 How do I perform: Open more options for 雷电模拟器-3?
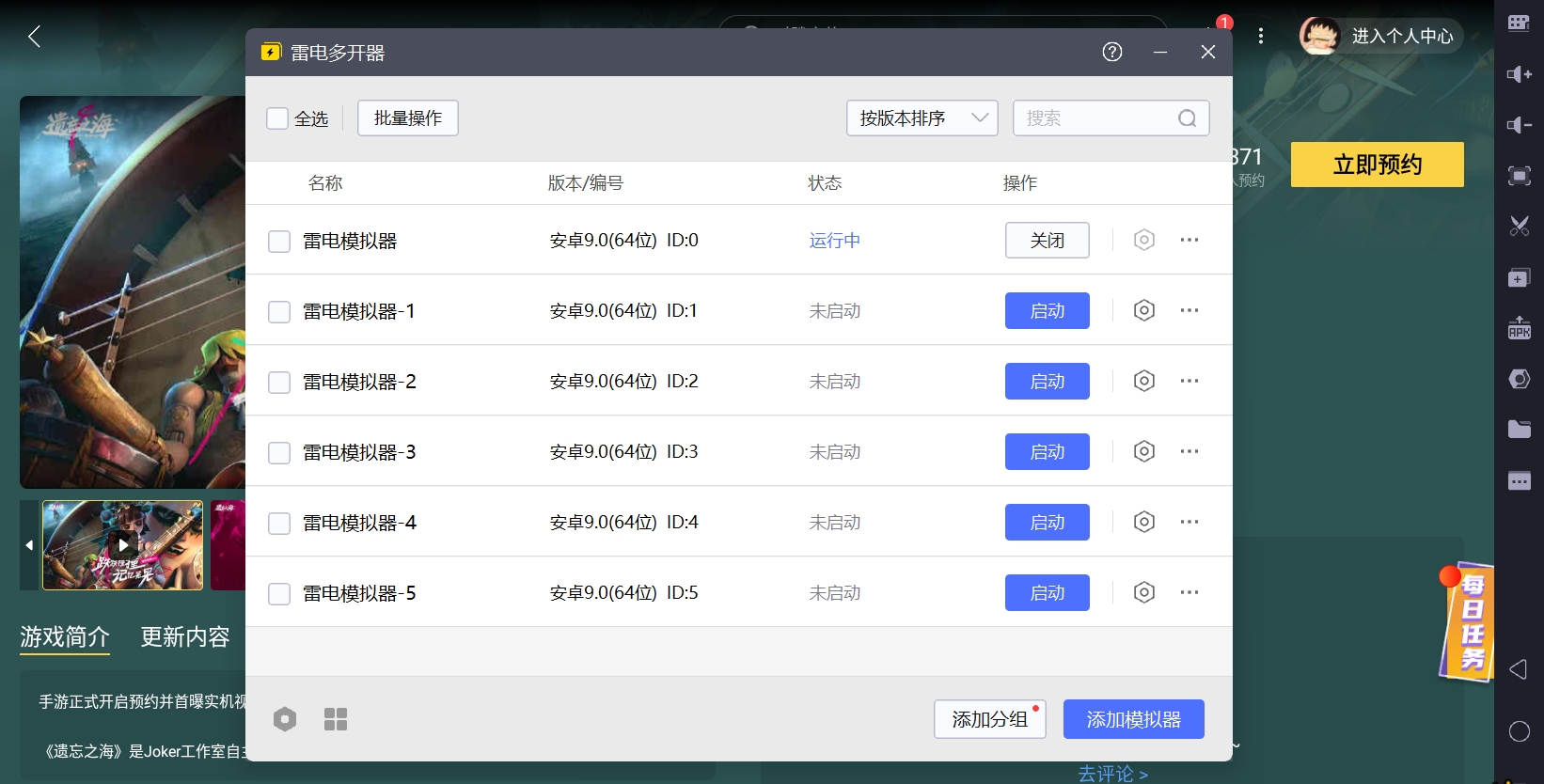coord(1190,451)
